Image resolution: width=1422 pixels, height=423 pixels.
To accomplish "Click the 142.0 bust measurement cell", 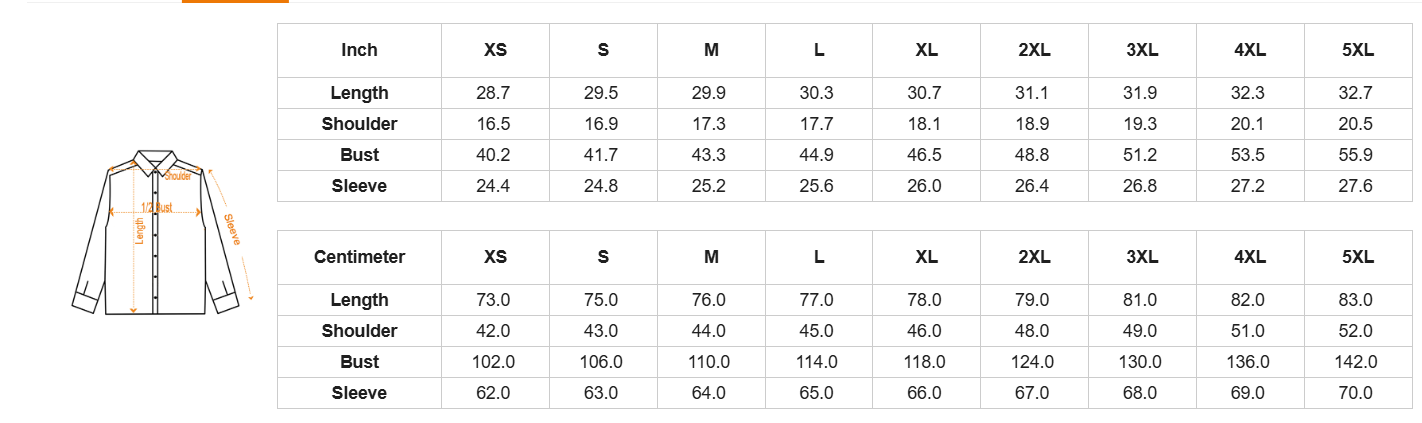I will 1358,362.
